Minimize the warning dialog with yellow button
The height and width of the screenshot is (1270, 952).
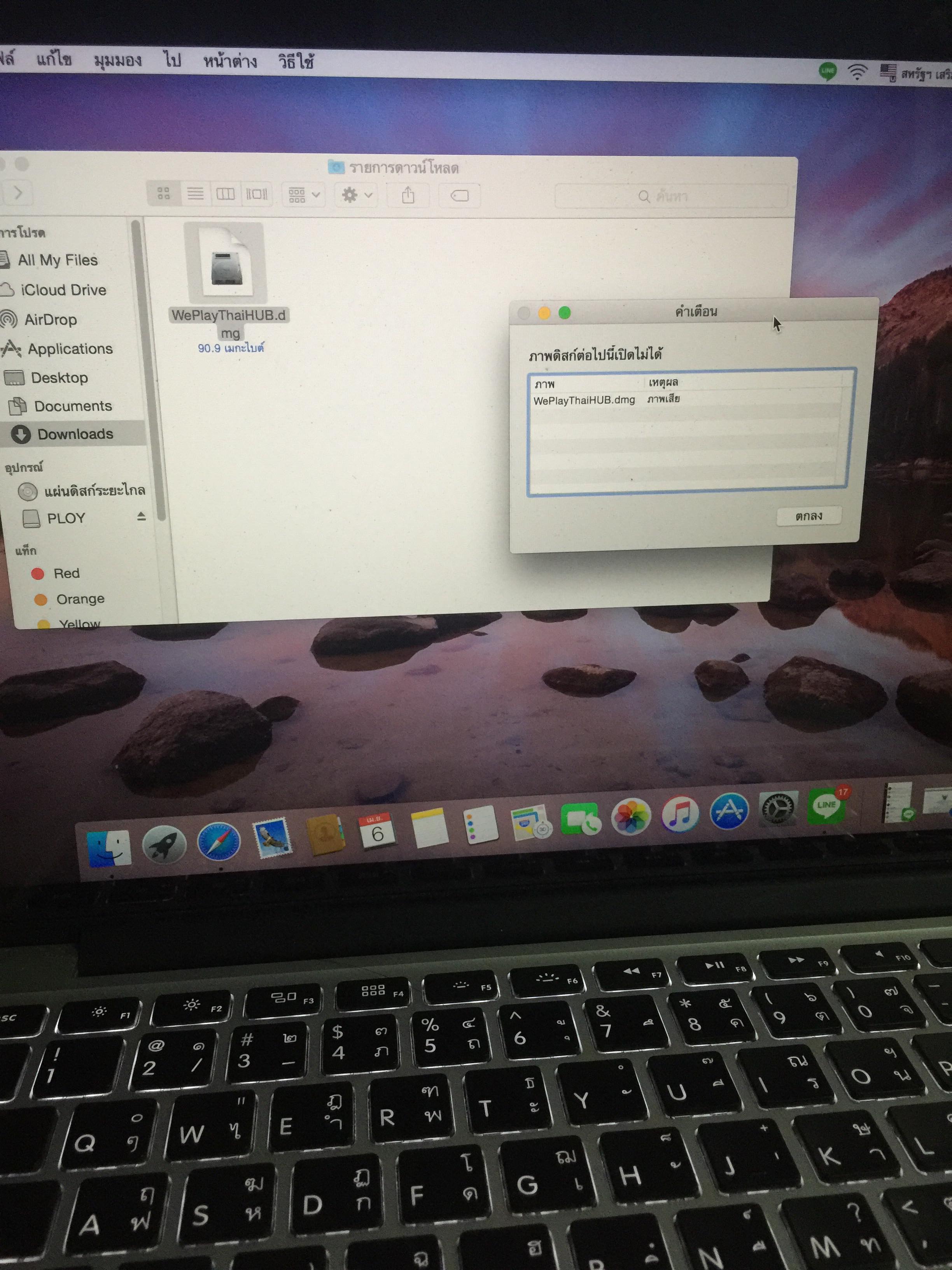(x=544, y=313)
